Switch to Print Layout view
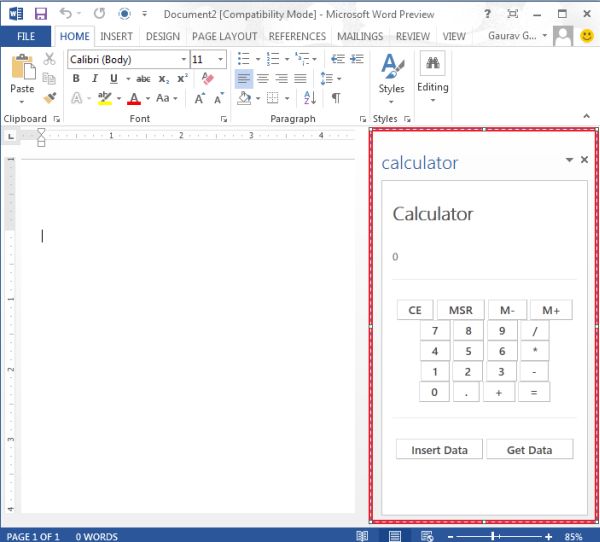Image resolution: width=600 pixels, height=542 pixels. coord(395,536)
